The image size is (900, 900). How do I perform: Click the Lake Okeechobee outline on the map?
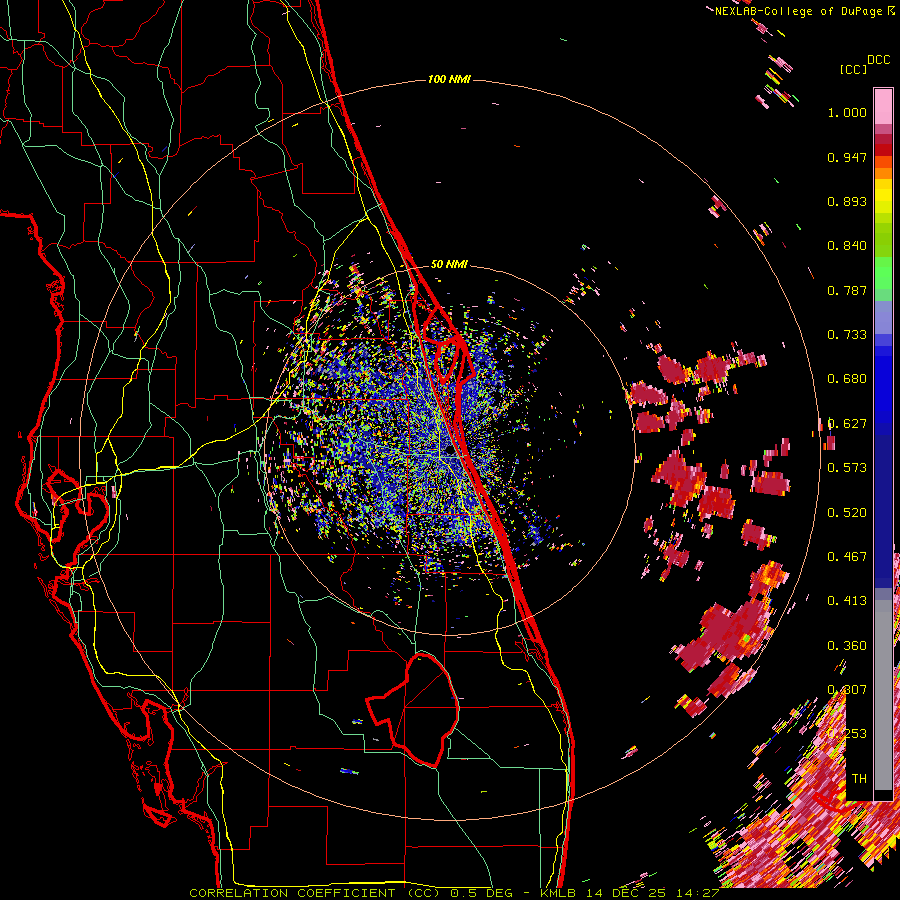[x=413, y=709]
